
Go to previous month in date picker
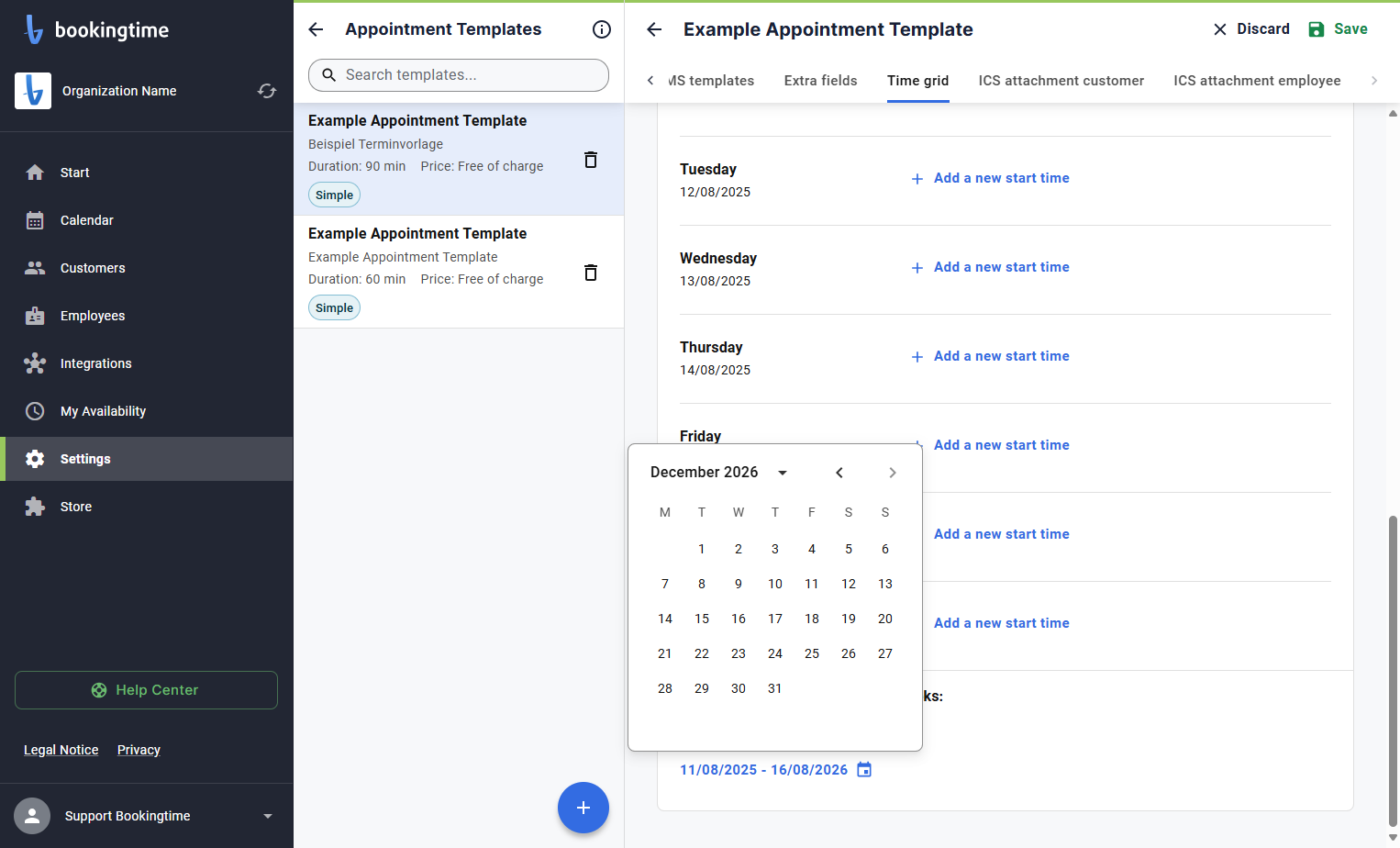coord(839,473)
